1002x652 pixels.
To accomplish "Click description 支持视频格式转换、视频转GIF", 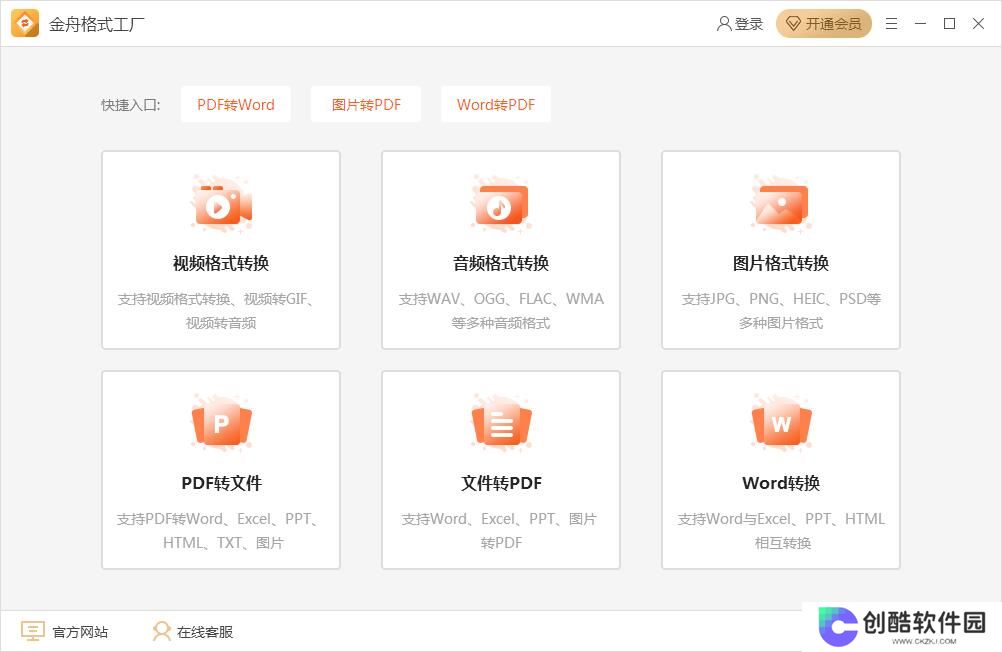I will (x=216, y=299).
